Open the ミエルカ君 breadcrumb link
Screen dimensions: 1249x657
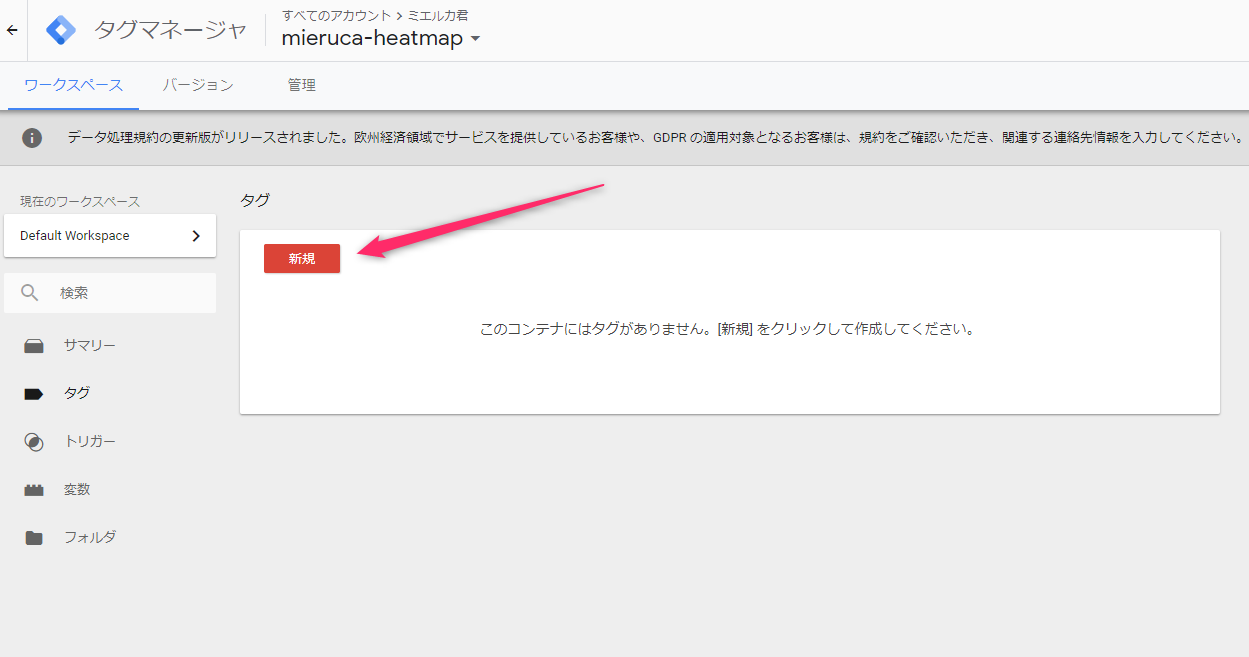(x=438, y=15)
